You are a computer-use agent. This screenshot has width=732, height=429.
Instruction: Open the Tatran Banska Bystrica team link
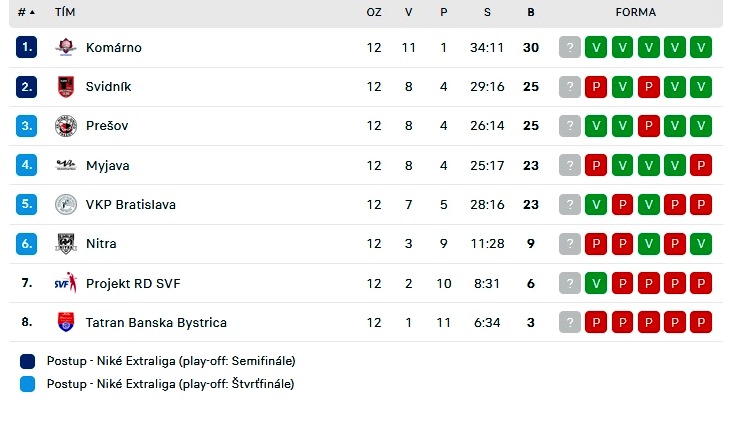pyautogui.click(x=156, y=323)
